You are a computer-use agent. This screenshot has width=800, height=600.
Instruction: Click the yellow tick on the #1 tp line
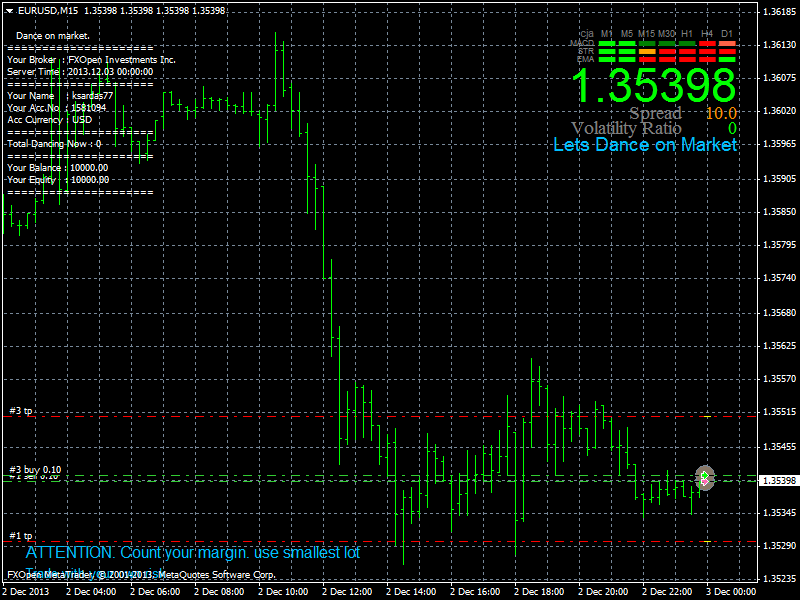[x=707, y=541]
